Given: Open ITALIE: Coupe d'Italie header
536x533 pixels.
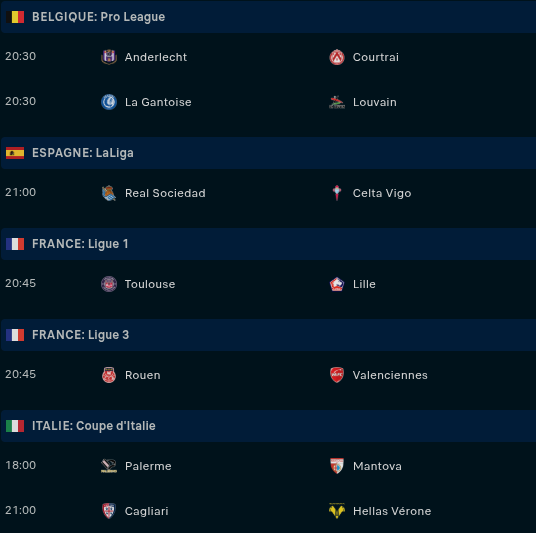Looking at the screenshot, I should coord(268,426).
